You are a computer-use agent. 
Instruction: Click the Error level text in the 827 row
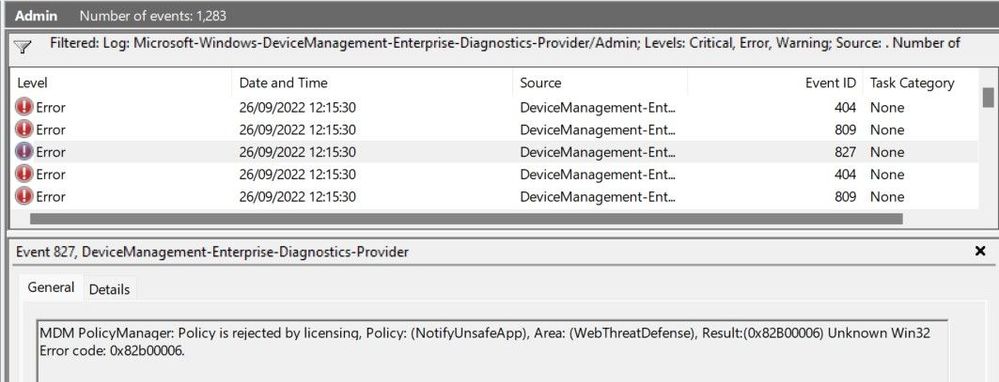[50, 152]
